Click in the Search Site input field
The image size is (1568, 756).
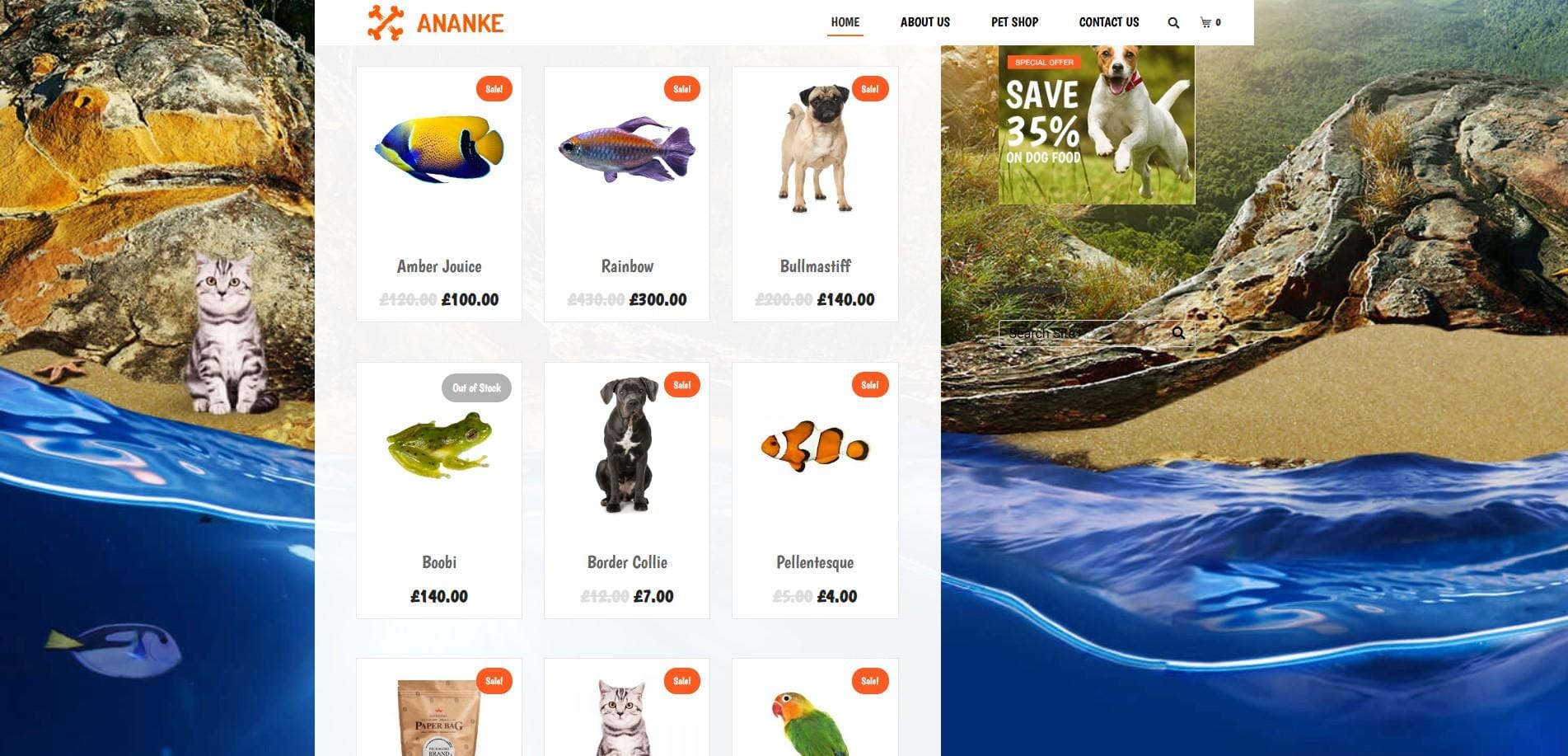(1084, 333)
